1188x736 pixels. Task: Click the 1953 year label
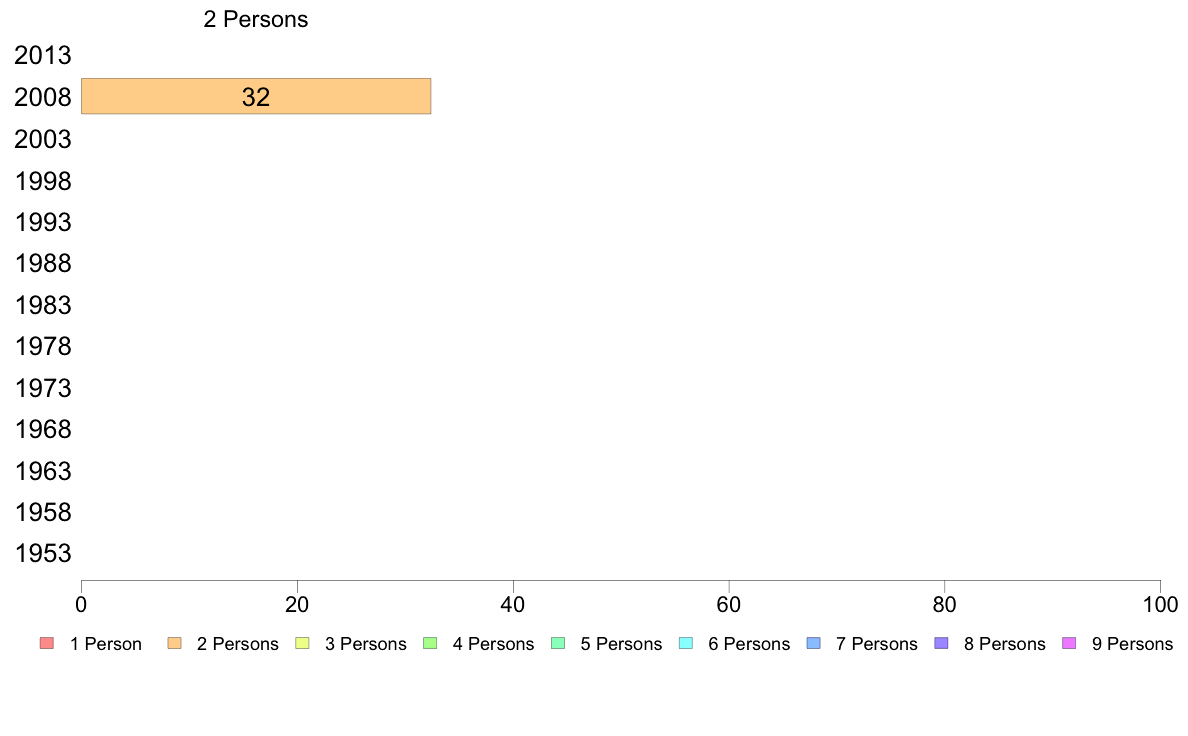pyautogui.click(x=42, y=553)
